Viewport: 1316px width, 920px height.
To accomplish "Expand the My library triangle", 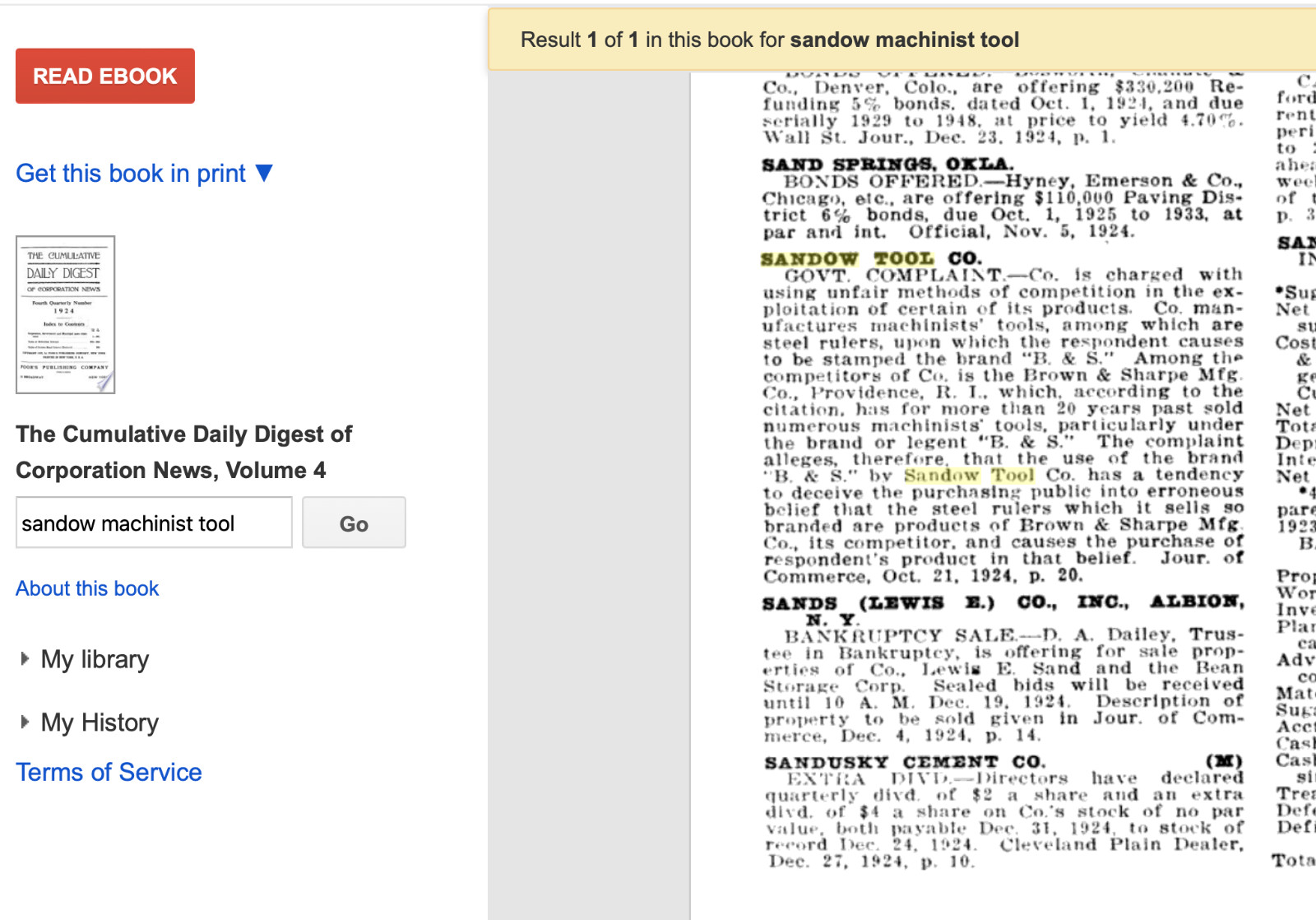I will click(x=25, y=658).
